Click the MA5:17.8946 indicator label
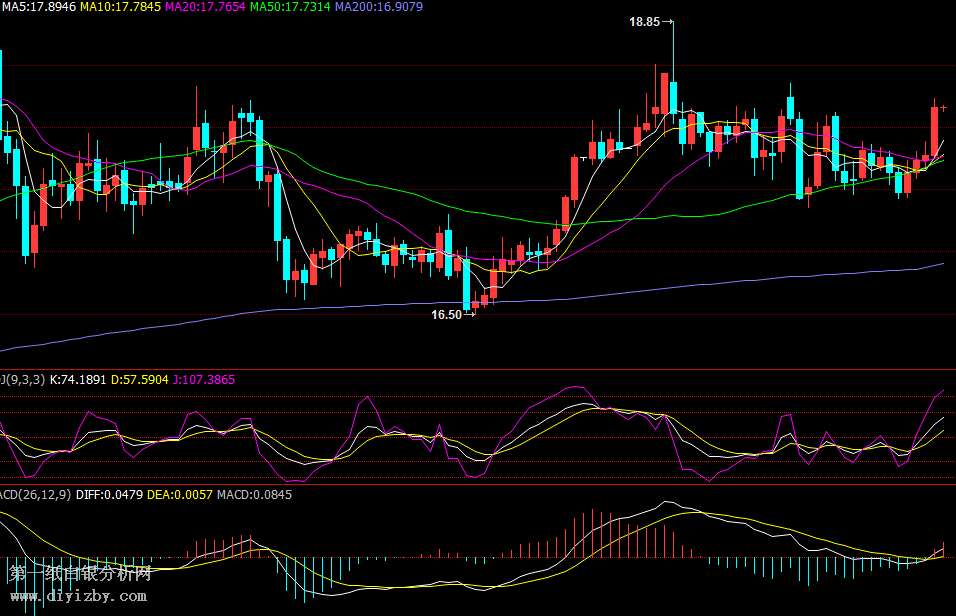Image resolution: width=956 pixels, height=616 pixels. (38, 7)
